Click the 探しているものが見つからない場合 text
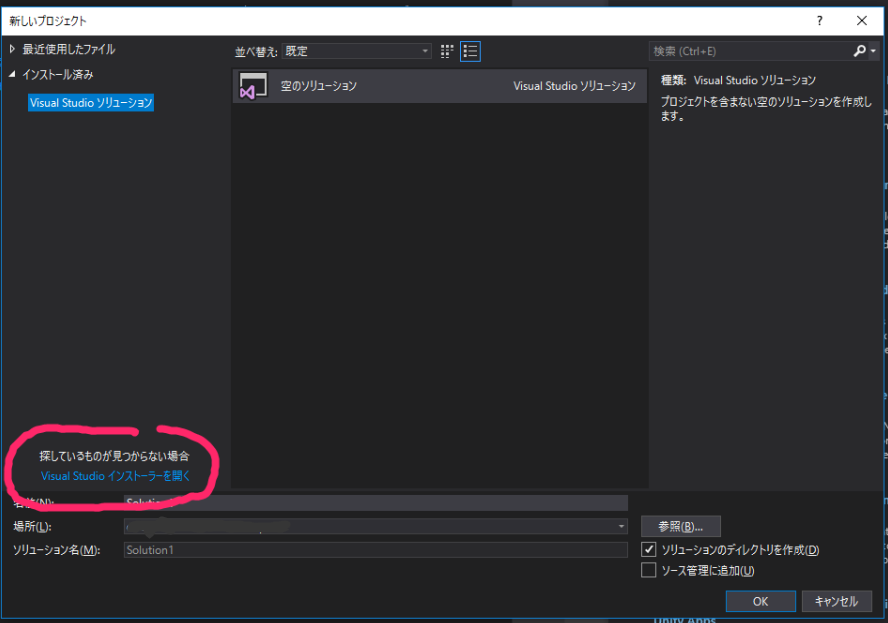The width and height of the screenshot is (888, 623). pyautogui.click(x=114, y=456)
